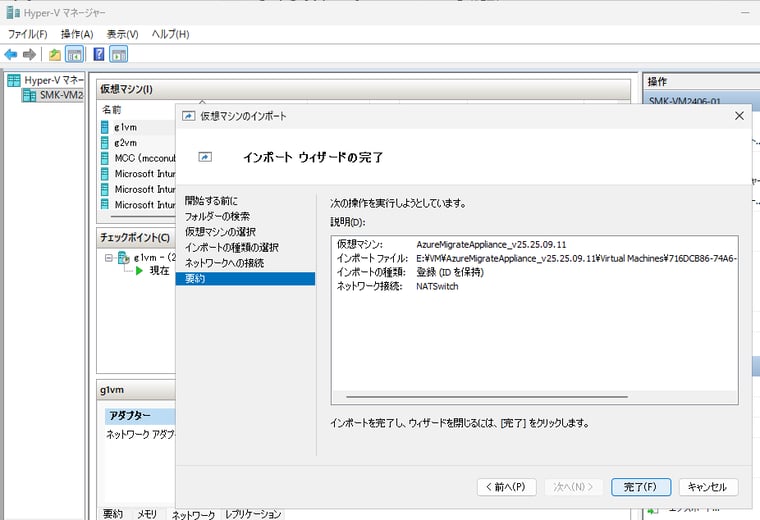Click the Back arrow toolbar icon

click(11, 54)
